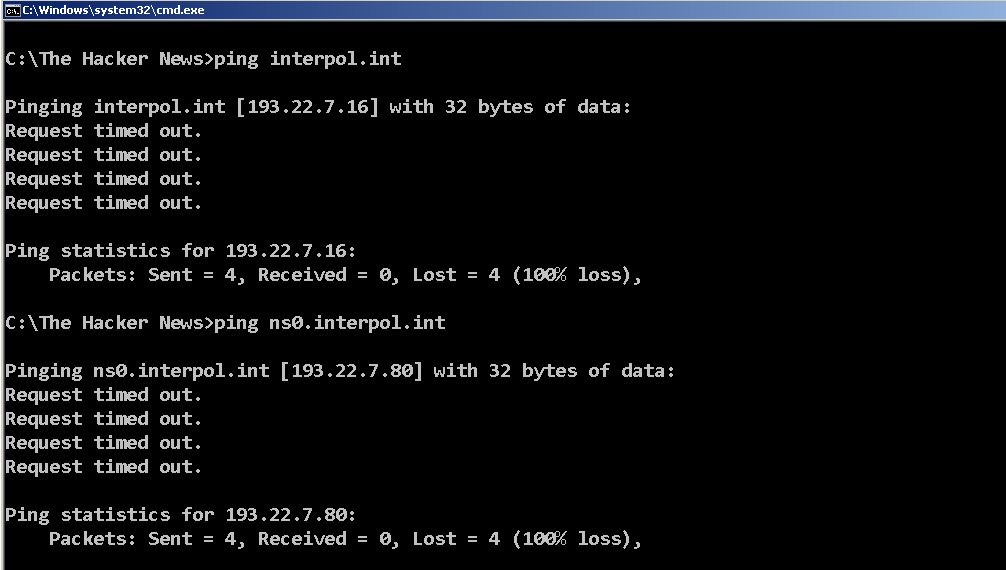
Task: Click the last 'Request timed out.' line
Action: coord(103,467)
